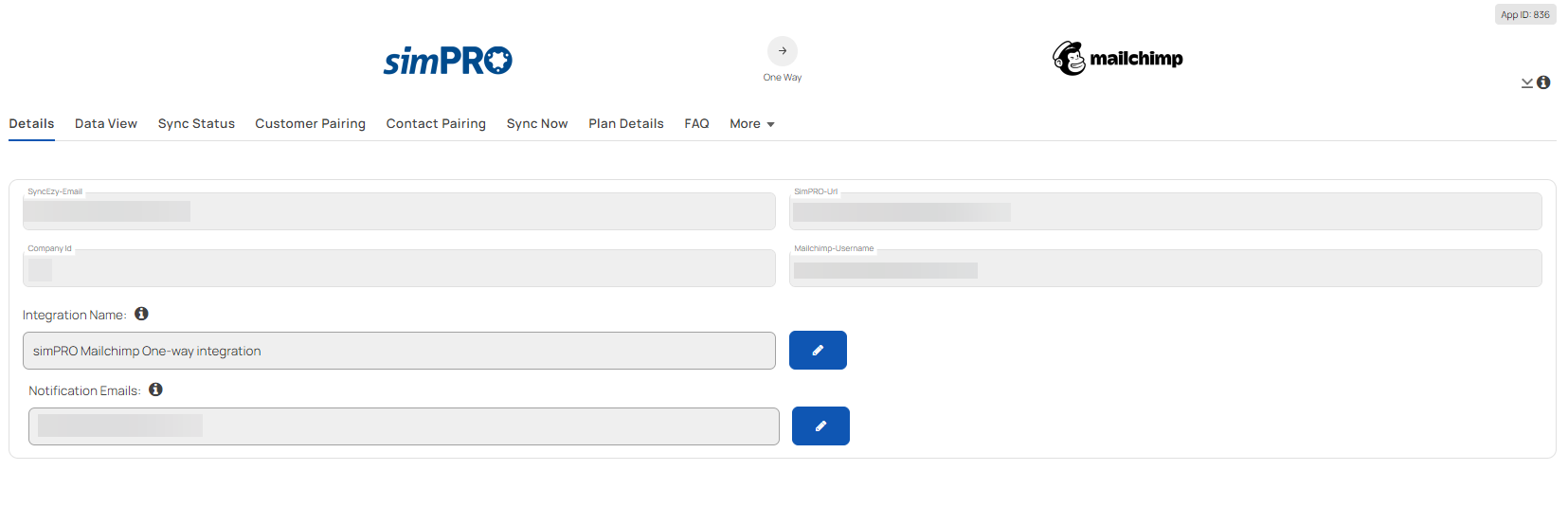Image resolution: width=1568 pixels, height=507 pixels.
Task: Click the Mailchimp-Username field
Action: point(1165,268)
